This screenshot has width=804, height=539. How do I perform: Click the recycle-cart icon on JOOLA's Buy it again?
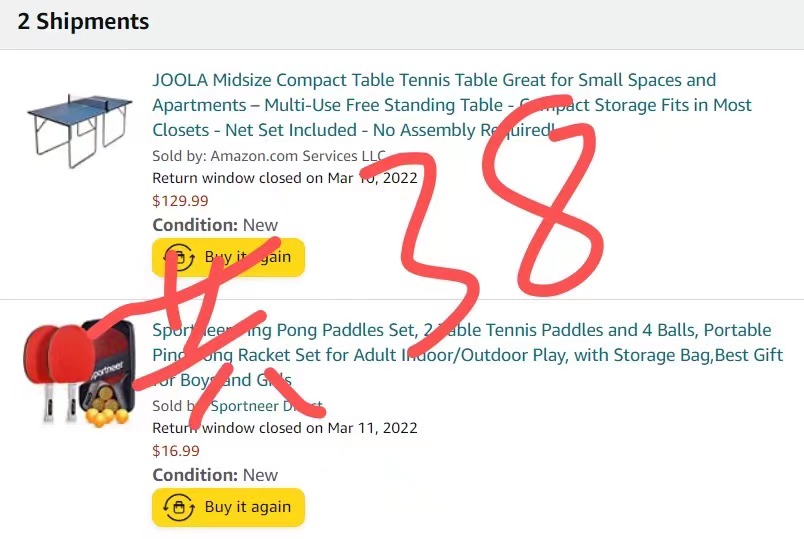178,257
